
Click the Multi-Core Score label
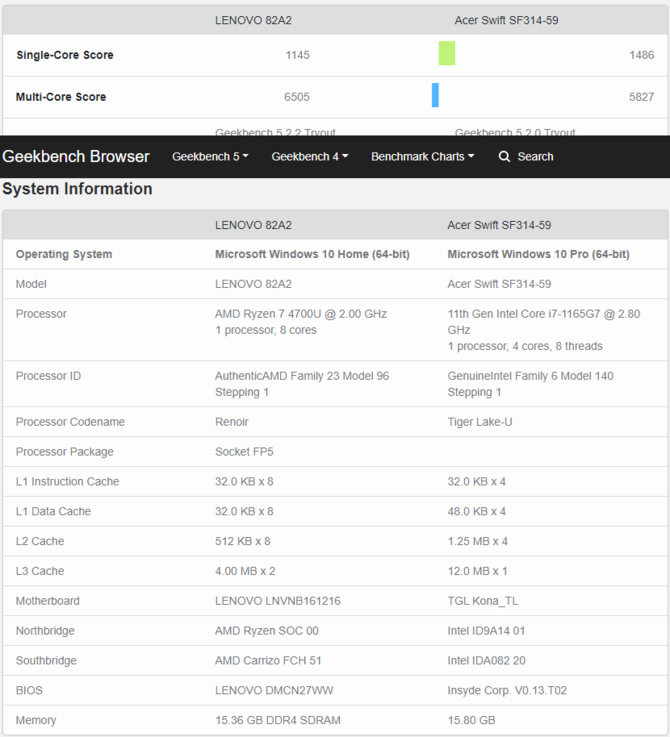tap(61, 97)
